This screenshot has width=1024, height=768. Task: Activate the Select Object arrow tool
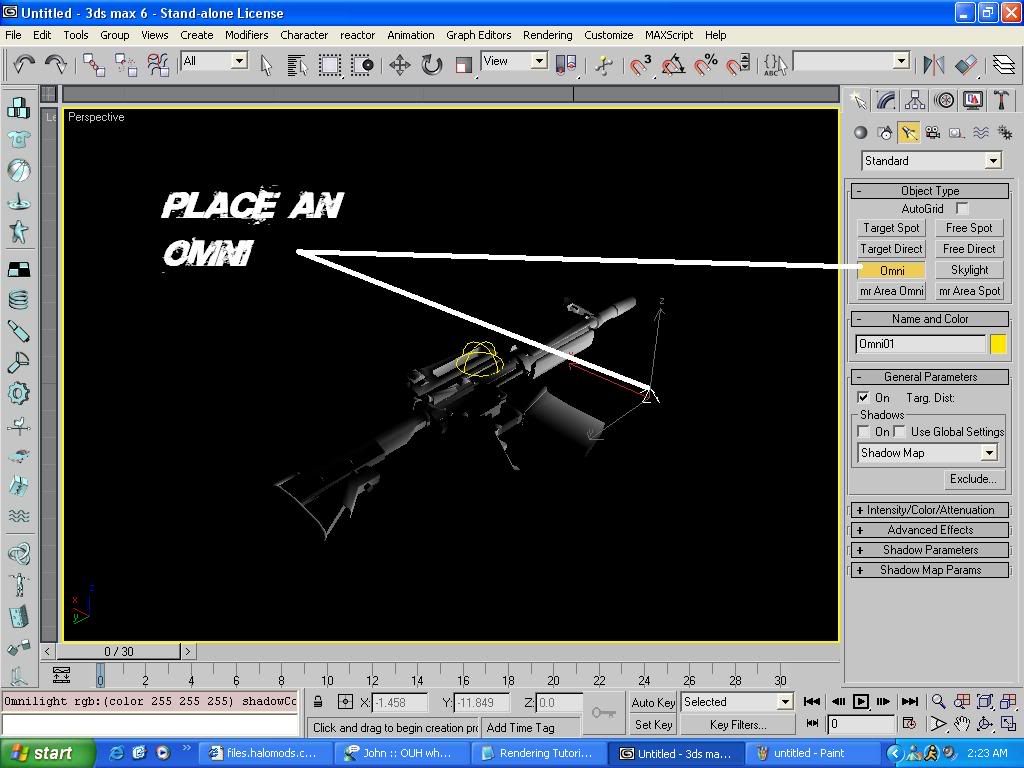pos(265,65)
